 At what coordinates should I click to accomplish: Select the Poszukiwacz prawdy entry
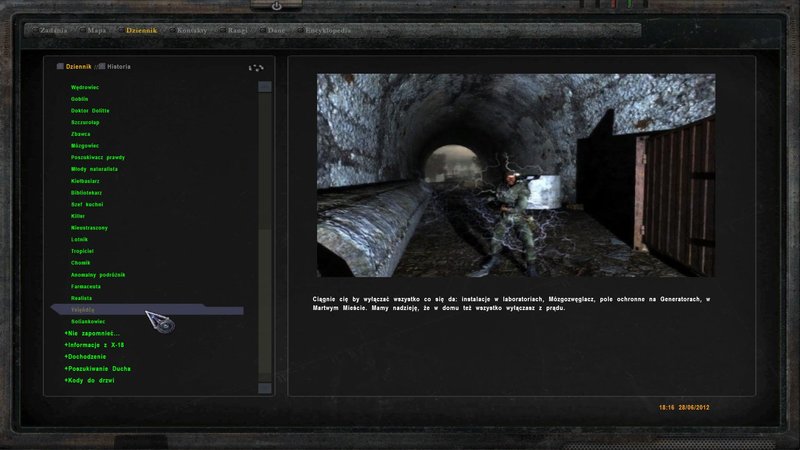[x=97, y=158]
